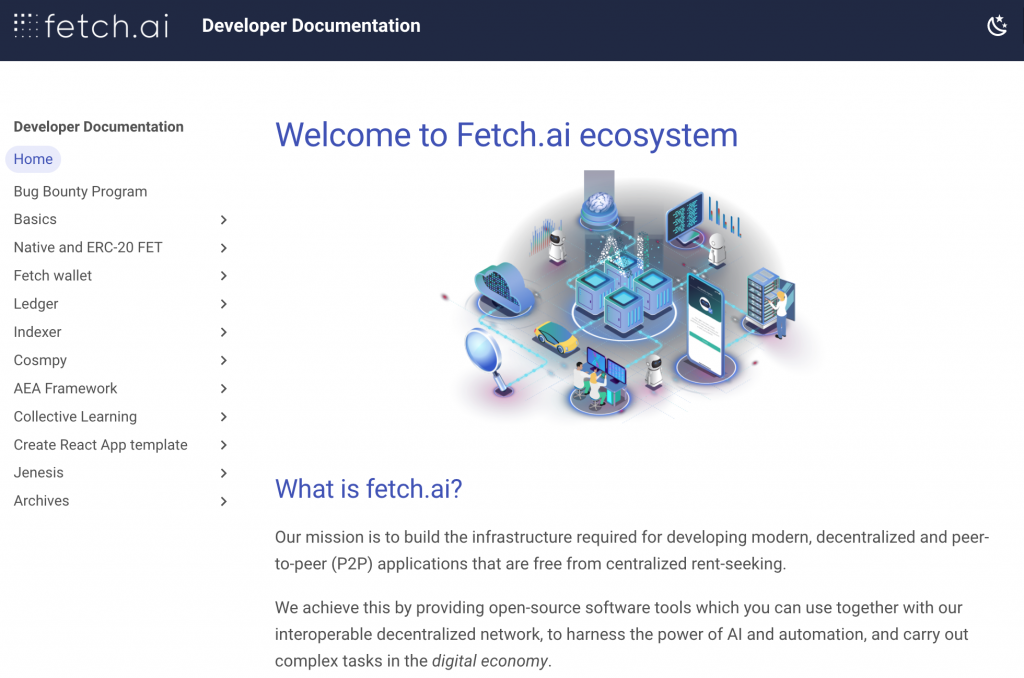Open the AEA Framework sidebar item
This screenshot has width=1024, height=678.
(65, 388)
